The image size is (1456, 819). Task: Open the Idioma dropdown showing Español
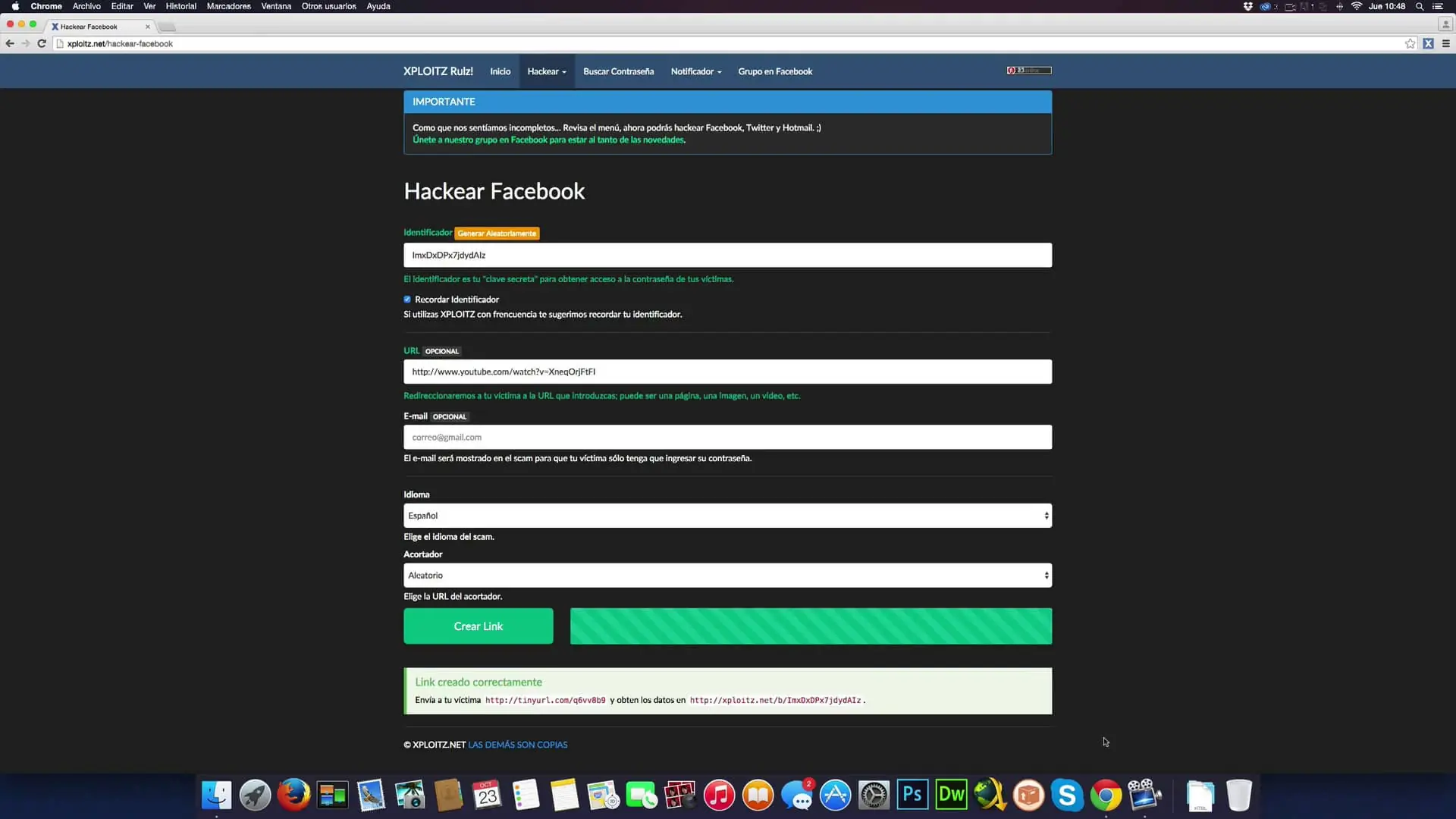(x=727, y=516)
